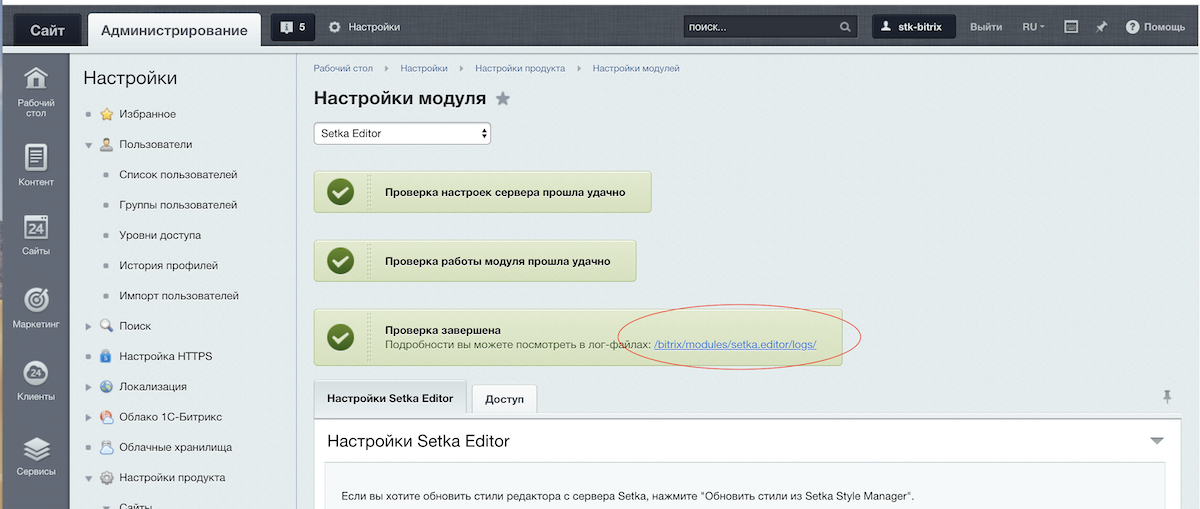This screenshot has width=1200, height=509.
Task: Click the pin icon in top bar
Action: point(1101,27)
